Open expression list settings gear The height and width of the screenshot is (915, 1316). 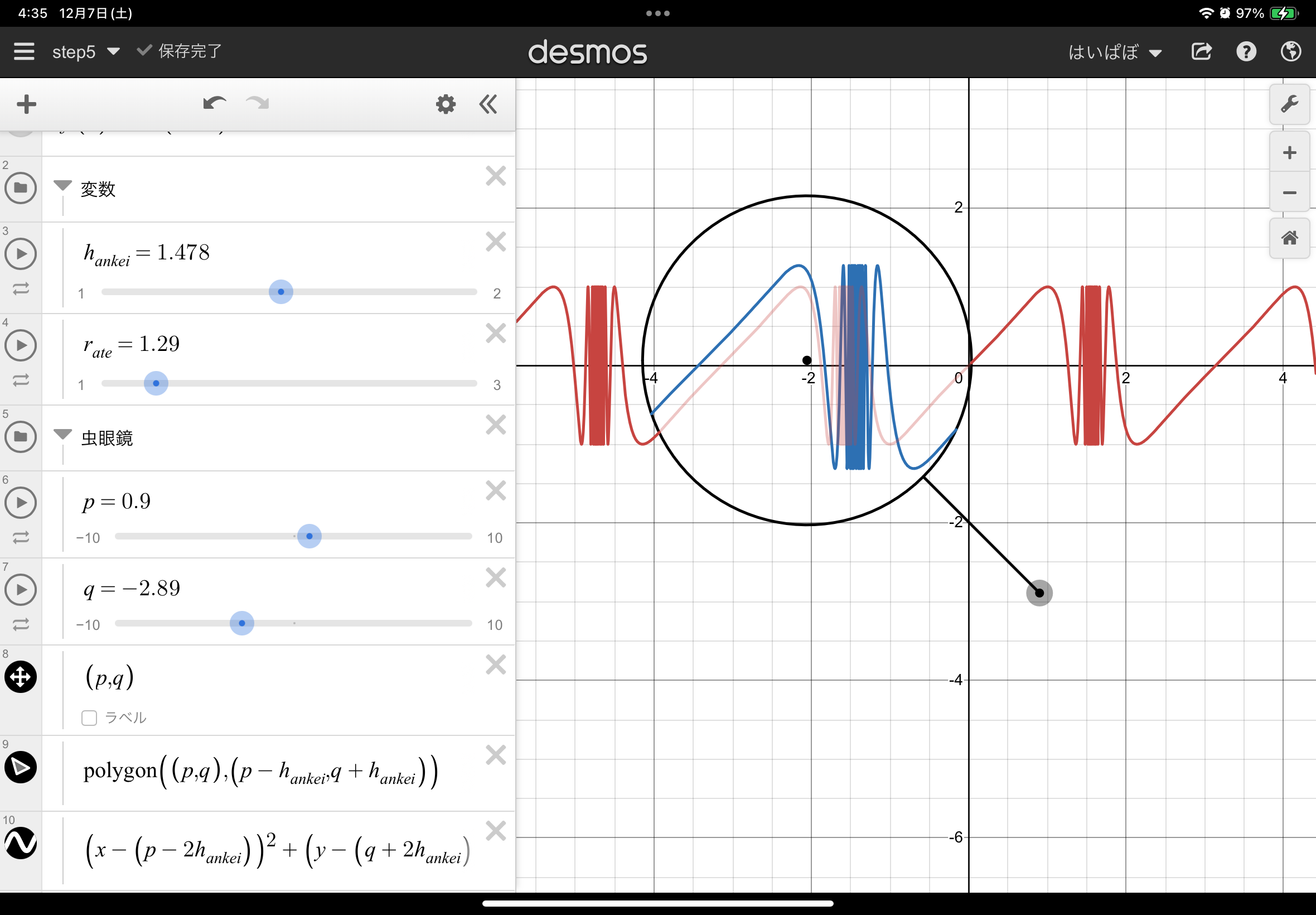click(445, 104)
